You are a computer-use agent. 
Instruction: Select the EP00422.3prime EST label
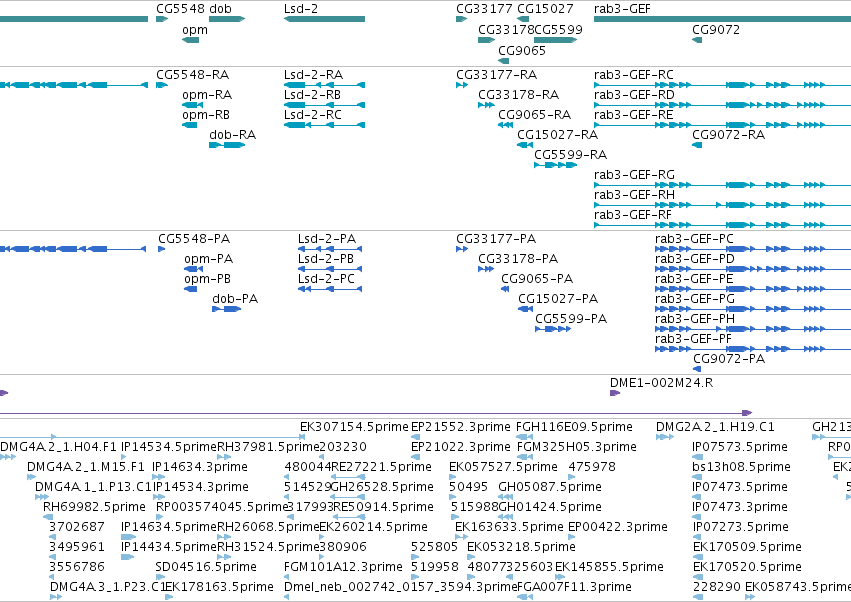pyautogui.click(x=618, y=527)
